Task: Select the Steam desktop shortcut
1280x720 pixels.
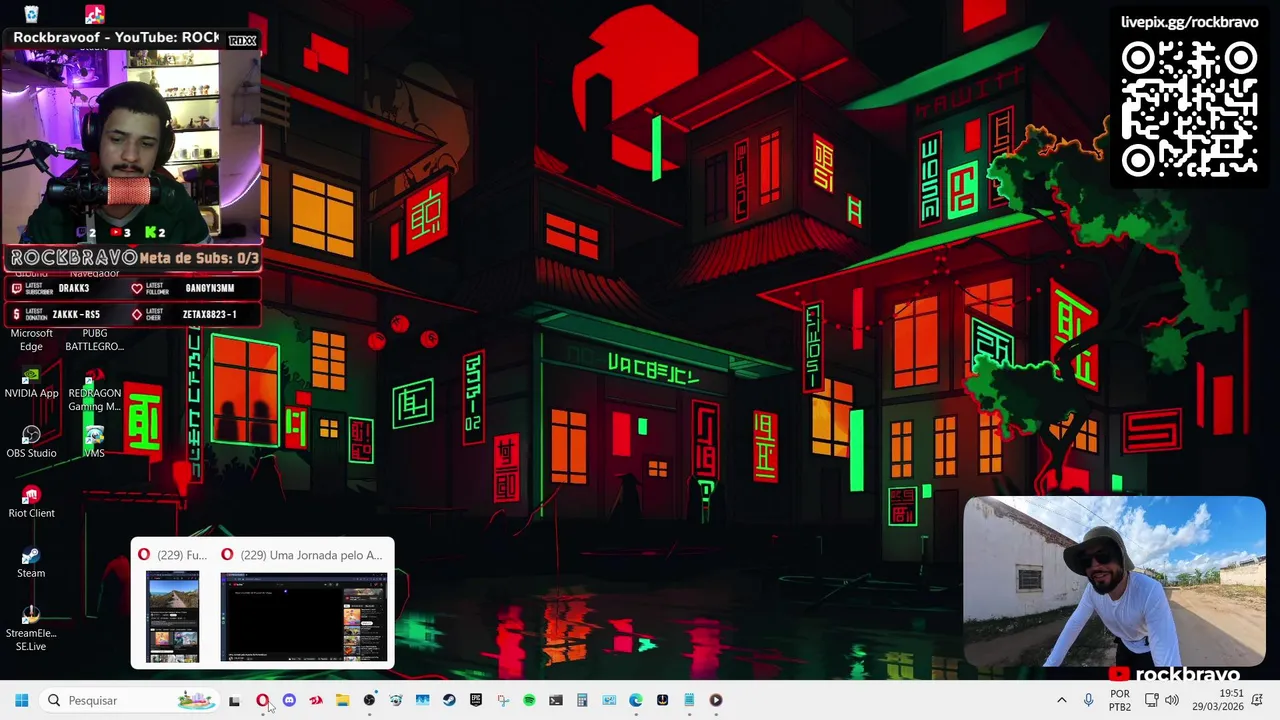Action: 31,562
